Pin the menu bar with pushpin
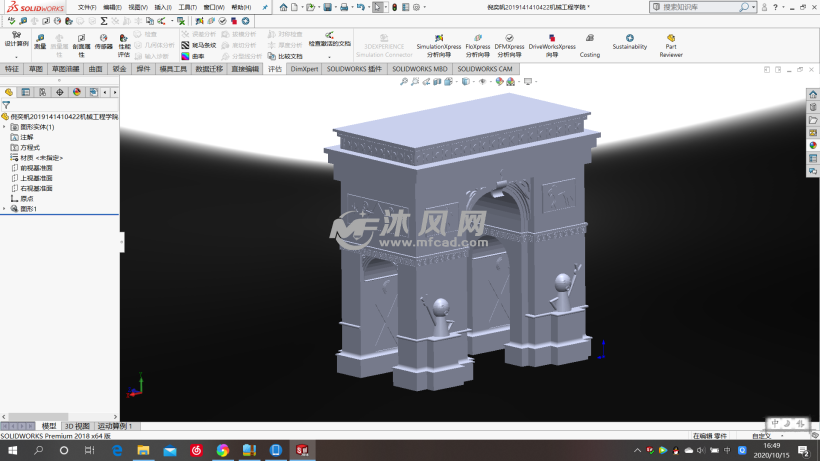Screen dimensions: 820x461 pos(265,7)
